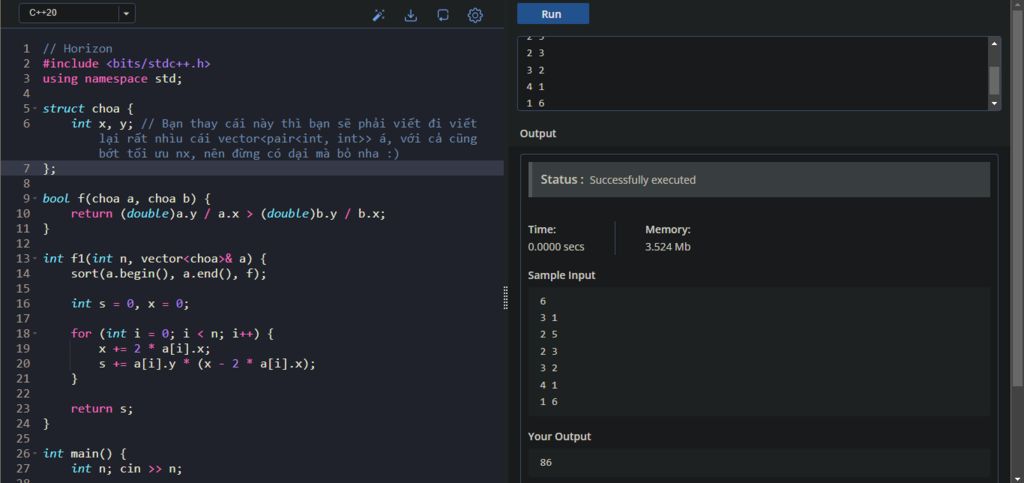Click the page vertical scrollbar
This screenshot has height=483, width=1024.
pos(1017,200)
